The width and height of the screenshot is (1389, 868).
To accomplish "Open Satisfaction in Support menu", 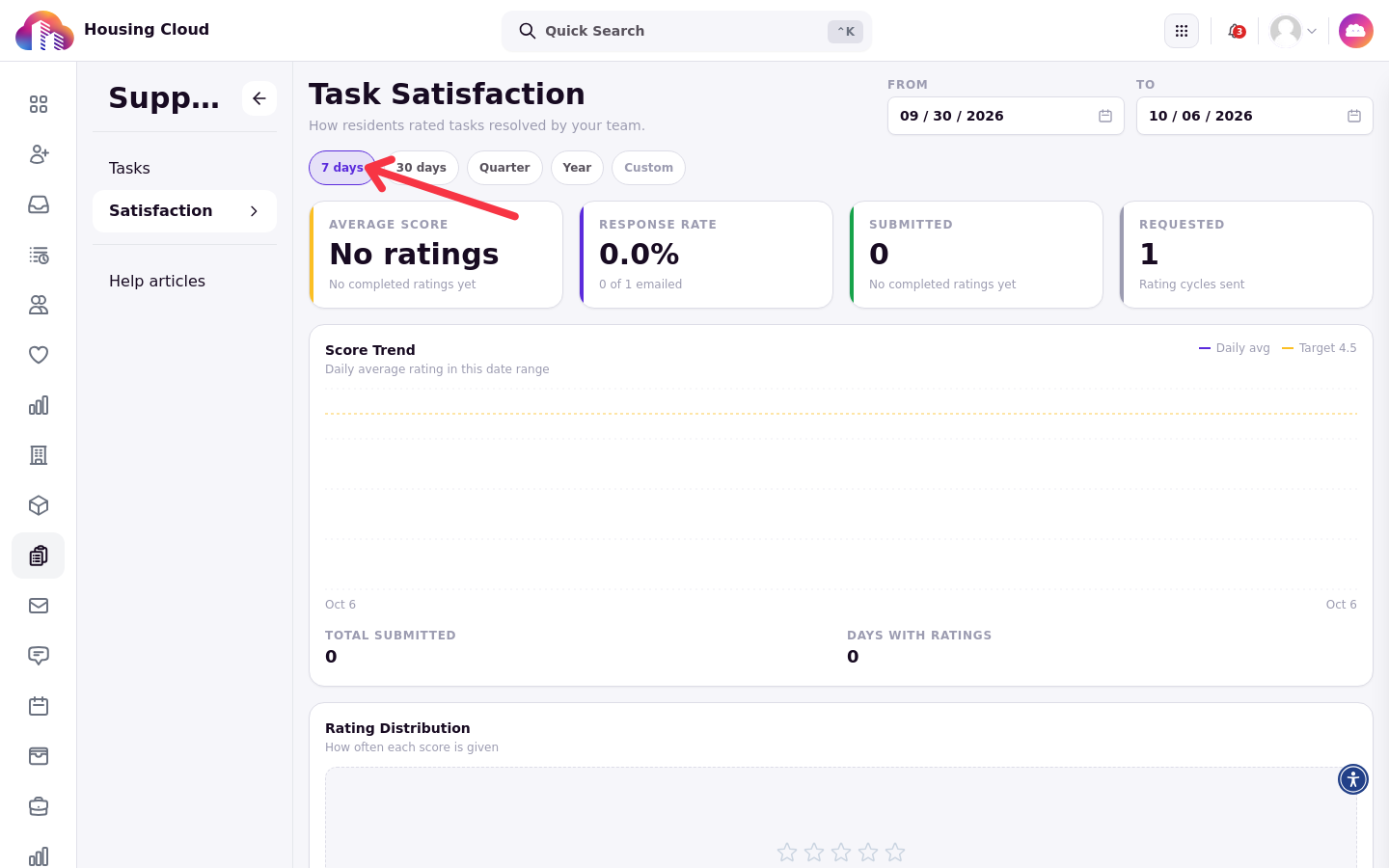I will (184, 211).
